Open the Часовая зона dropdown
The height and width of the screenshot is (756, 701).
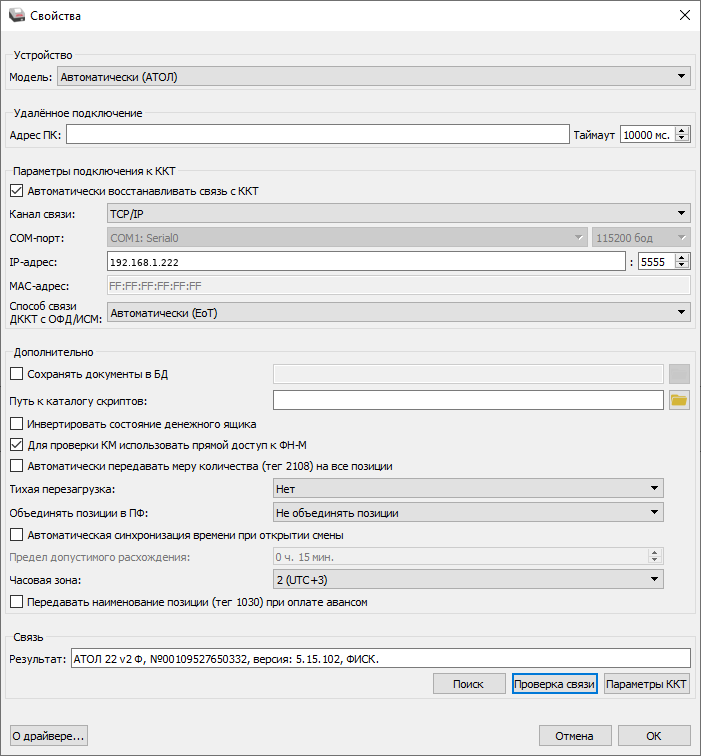[x=468, y=580]
